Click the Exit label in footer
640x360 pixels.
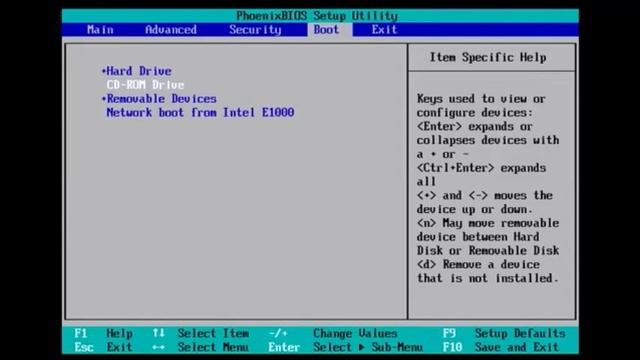point(119,347)
